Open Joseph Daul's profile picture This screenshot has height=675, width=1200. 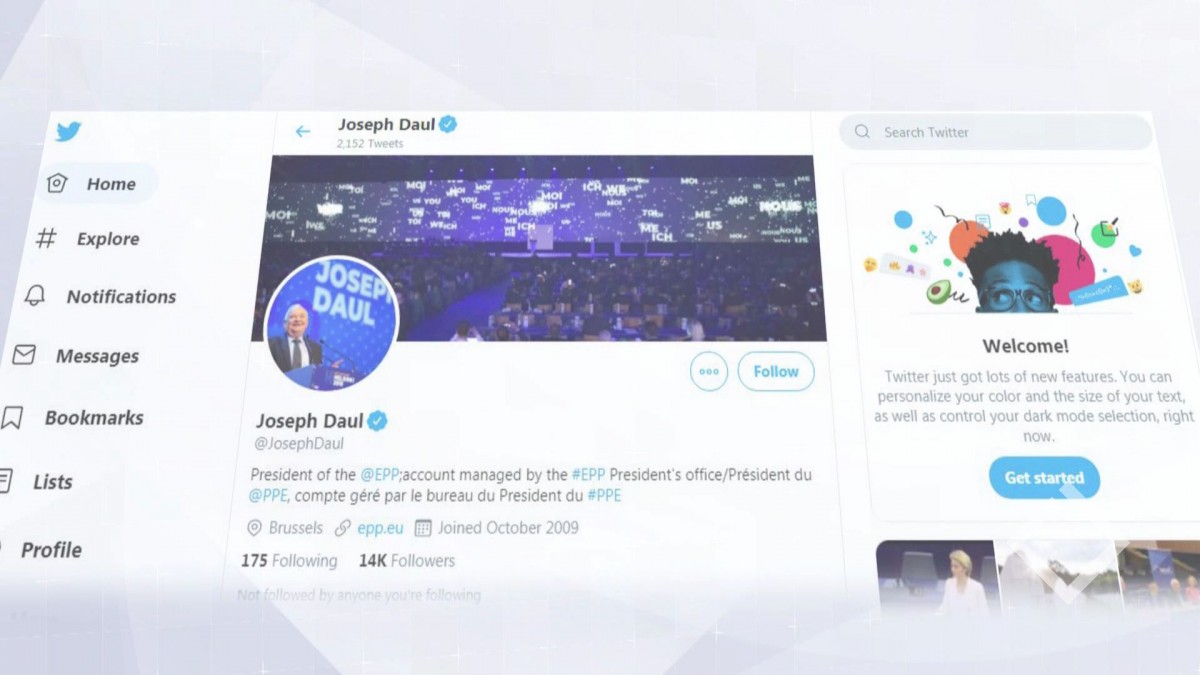332,323
